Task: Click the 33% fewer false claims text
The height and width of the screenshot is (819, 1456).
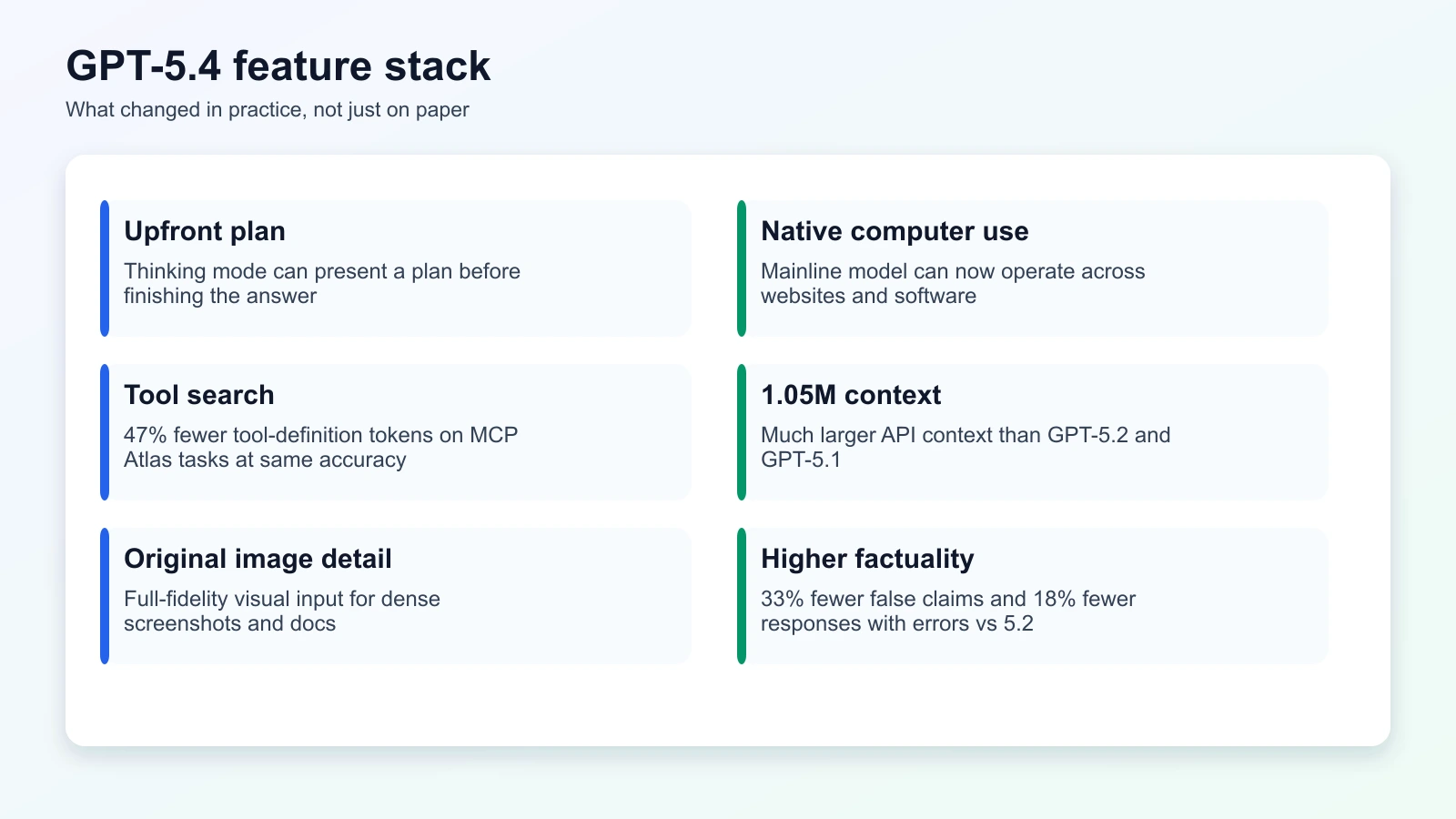Action: pyautogui.click(x=947, y=611)
